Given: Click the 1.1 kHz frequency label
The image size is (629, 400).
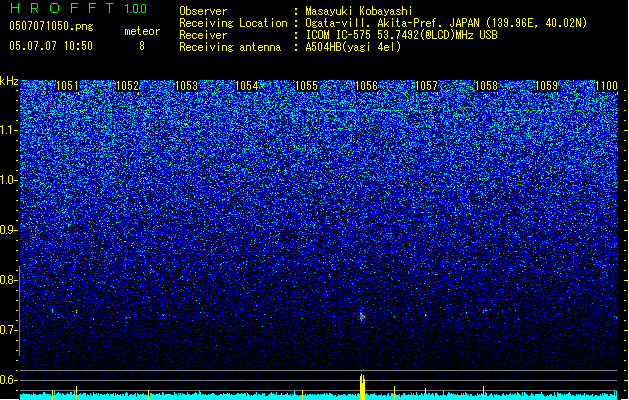Looking at the screenshot, I should 9,130.
